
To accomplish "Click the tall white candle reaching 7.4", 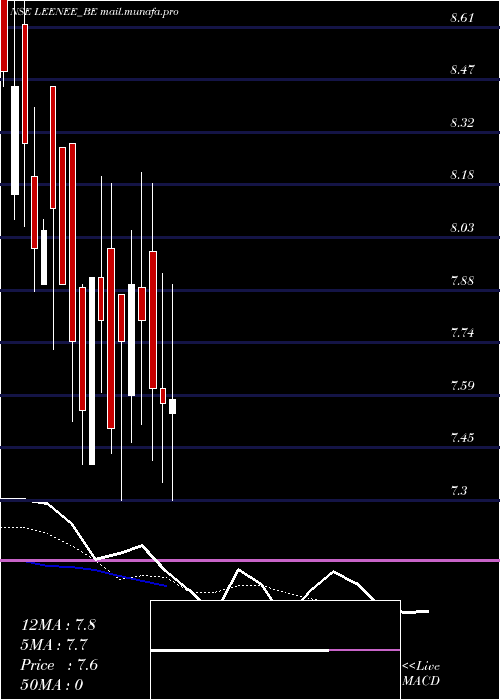I will point(92,371).
